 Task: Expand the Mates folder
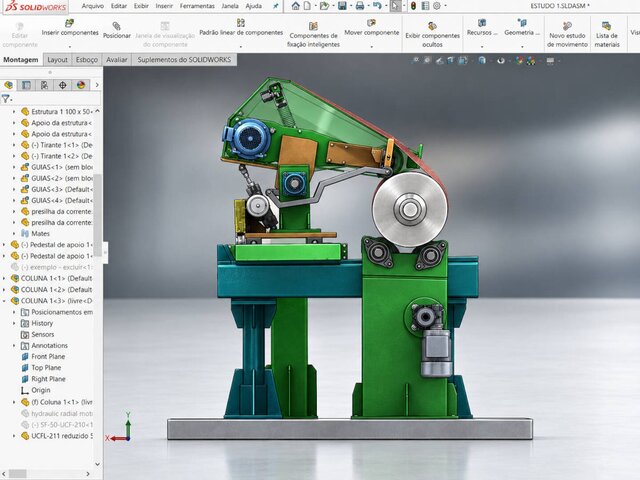pyautogui.click(x=14, y=233)
